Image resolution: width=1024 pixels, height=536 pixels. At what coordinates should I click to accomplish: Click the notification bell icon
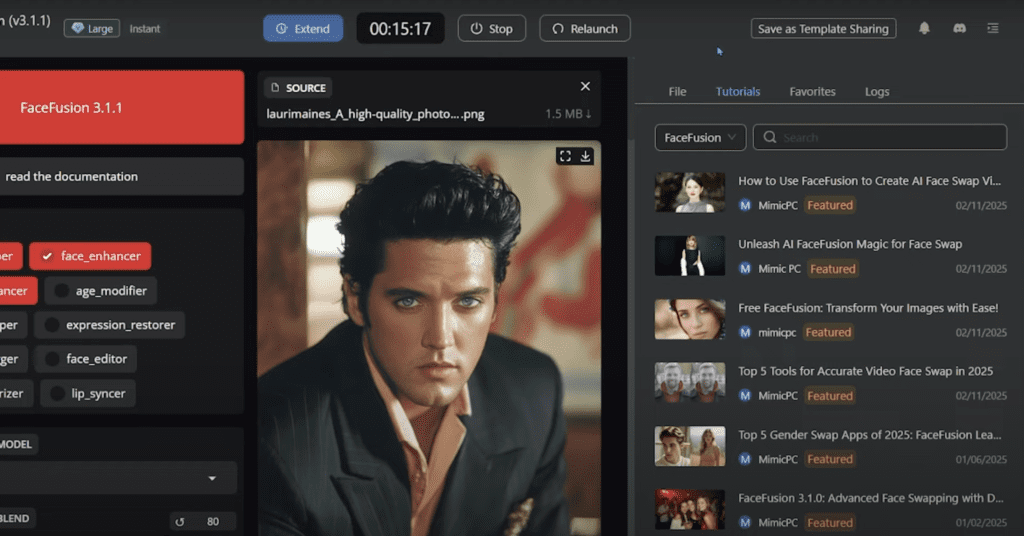[x=924, y=29]
